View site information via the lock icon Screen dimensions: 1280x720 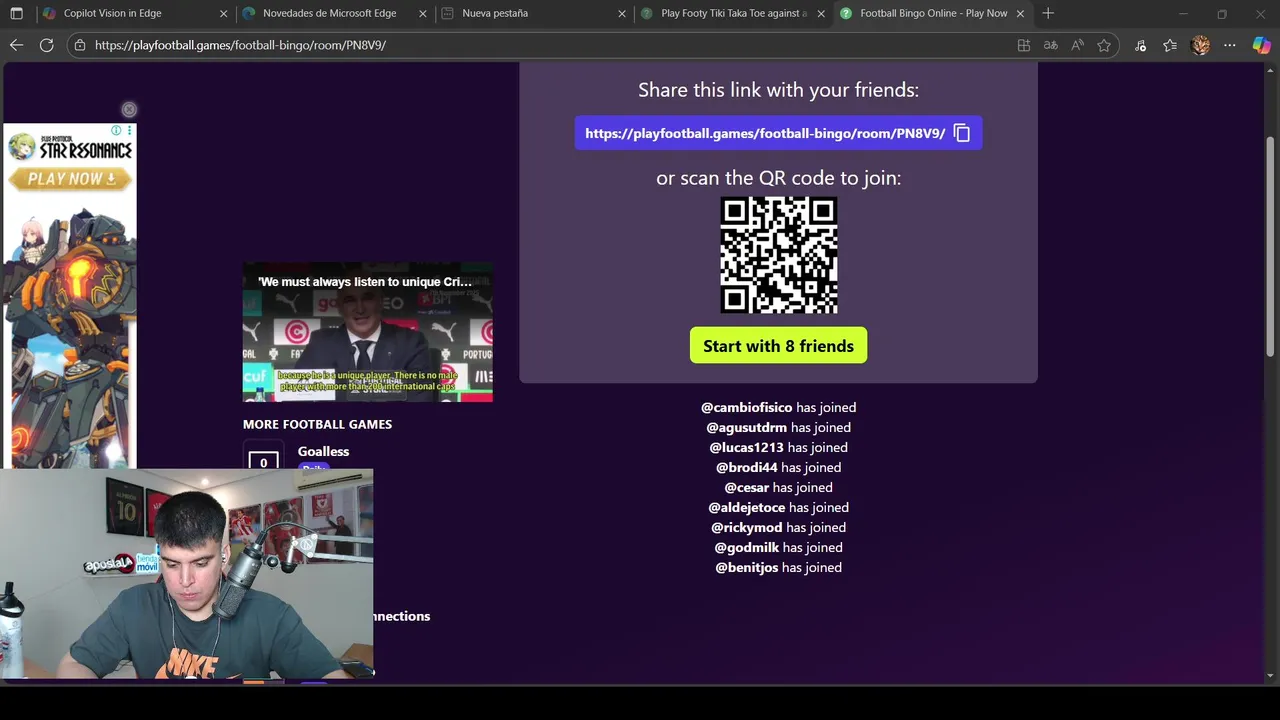tap(80, 45)
